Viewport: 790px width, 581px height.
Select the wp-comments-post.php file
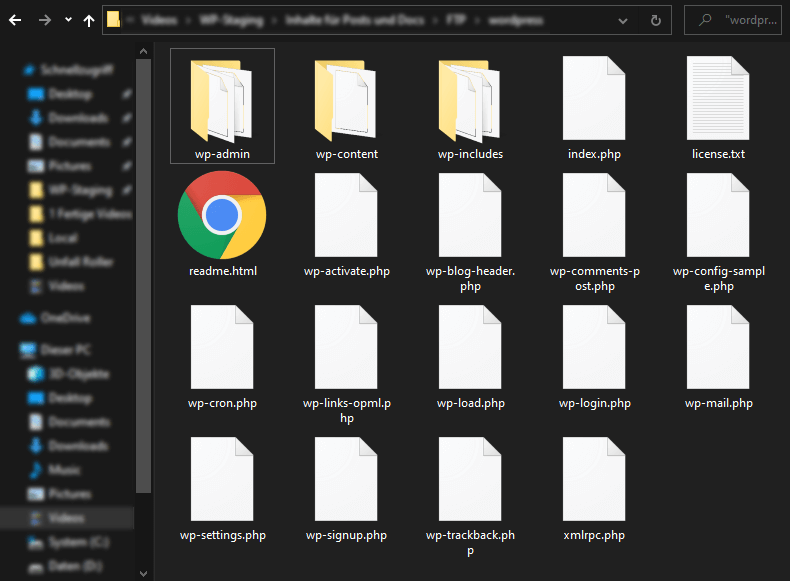(594, 232)
